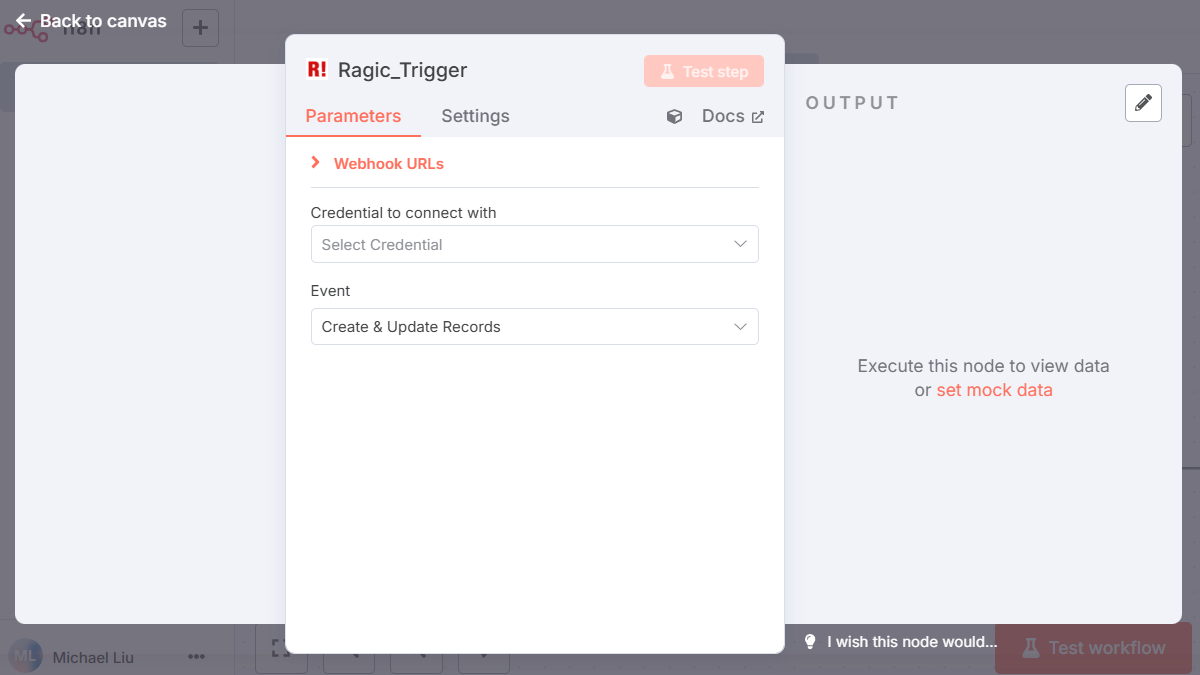The width and height of the screenshot is (1200, 675).
Task: Click the pencil edit icon in Output panel
Action: pos(1143,103)
